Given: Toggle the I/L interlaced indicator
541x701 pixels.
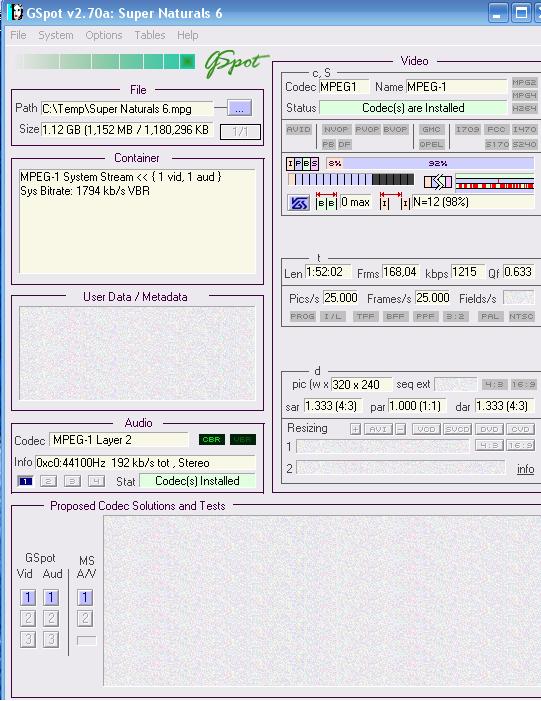Looking at the screenshot, I should 332,316.
